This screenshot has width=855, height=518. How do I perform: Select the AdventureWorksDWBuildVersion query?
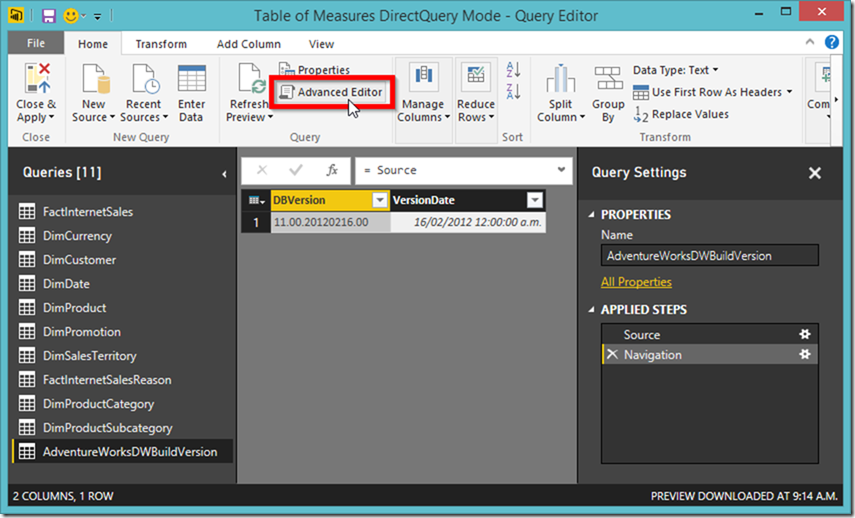123,451
